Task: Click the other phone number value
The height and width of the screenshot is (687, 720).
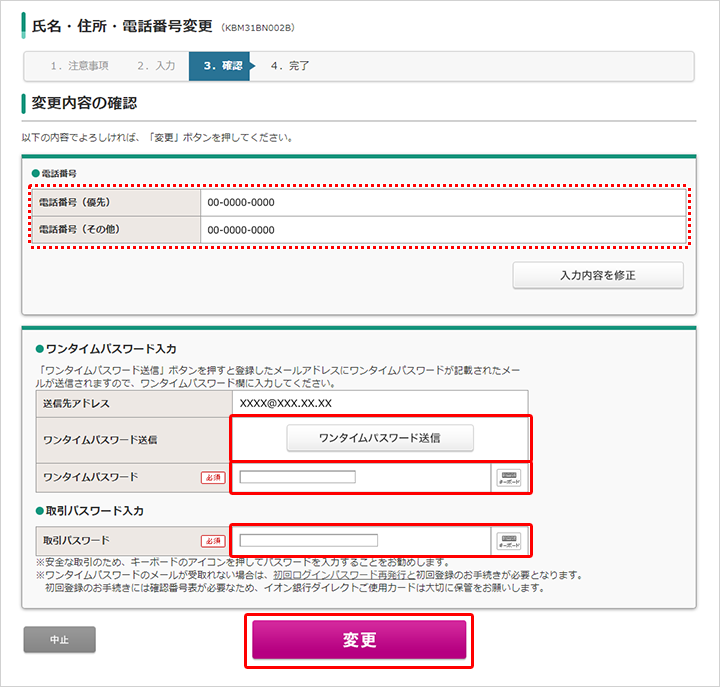Action: pyautogui.click(x=241, y=230)
